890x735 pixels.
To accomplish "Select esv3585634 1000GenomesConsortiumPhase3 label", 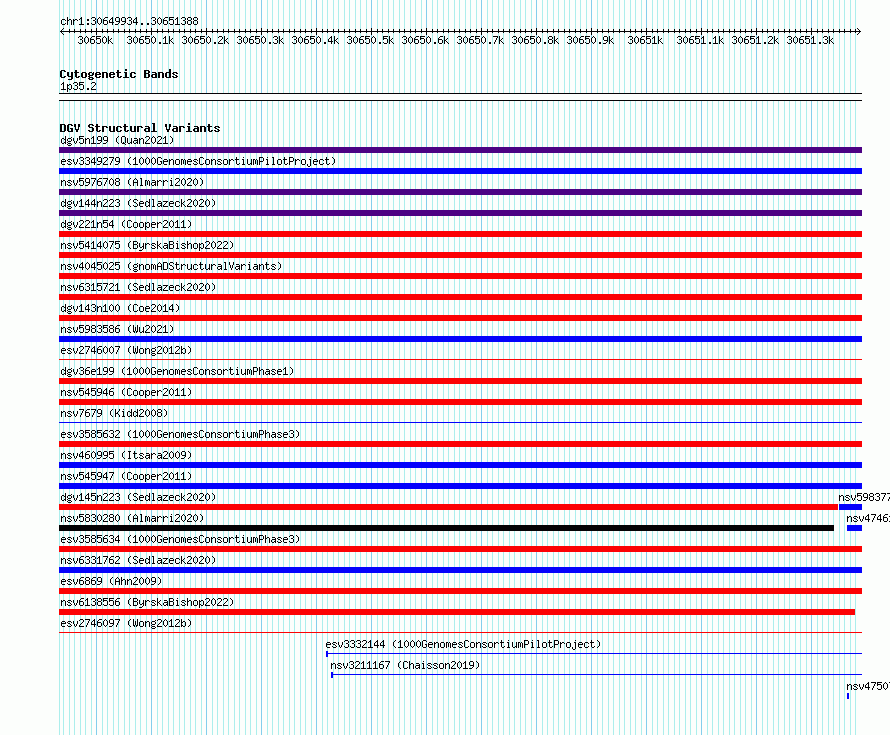I will pyautogui.click(x=180, y=539).
